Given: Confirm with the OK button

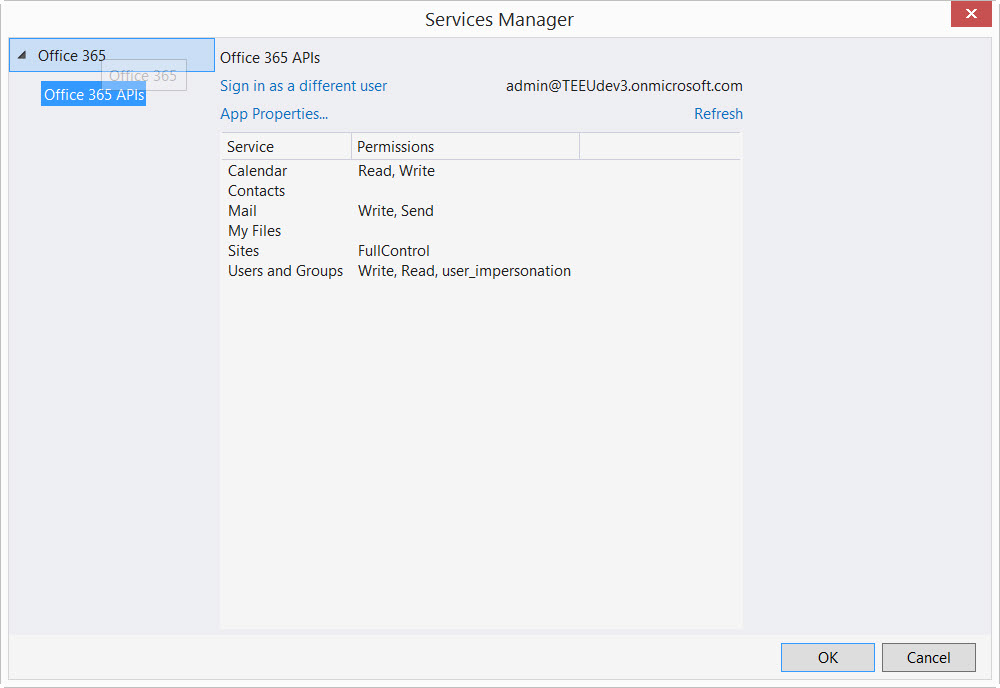Looking at the screenshot, I should point(827,657).
